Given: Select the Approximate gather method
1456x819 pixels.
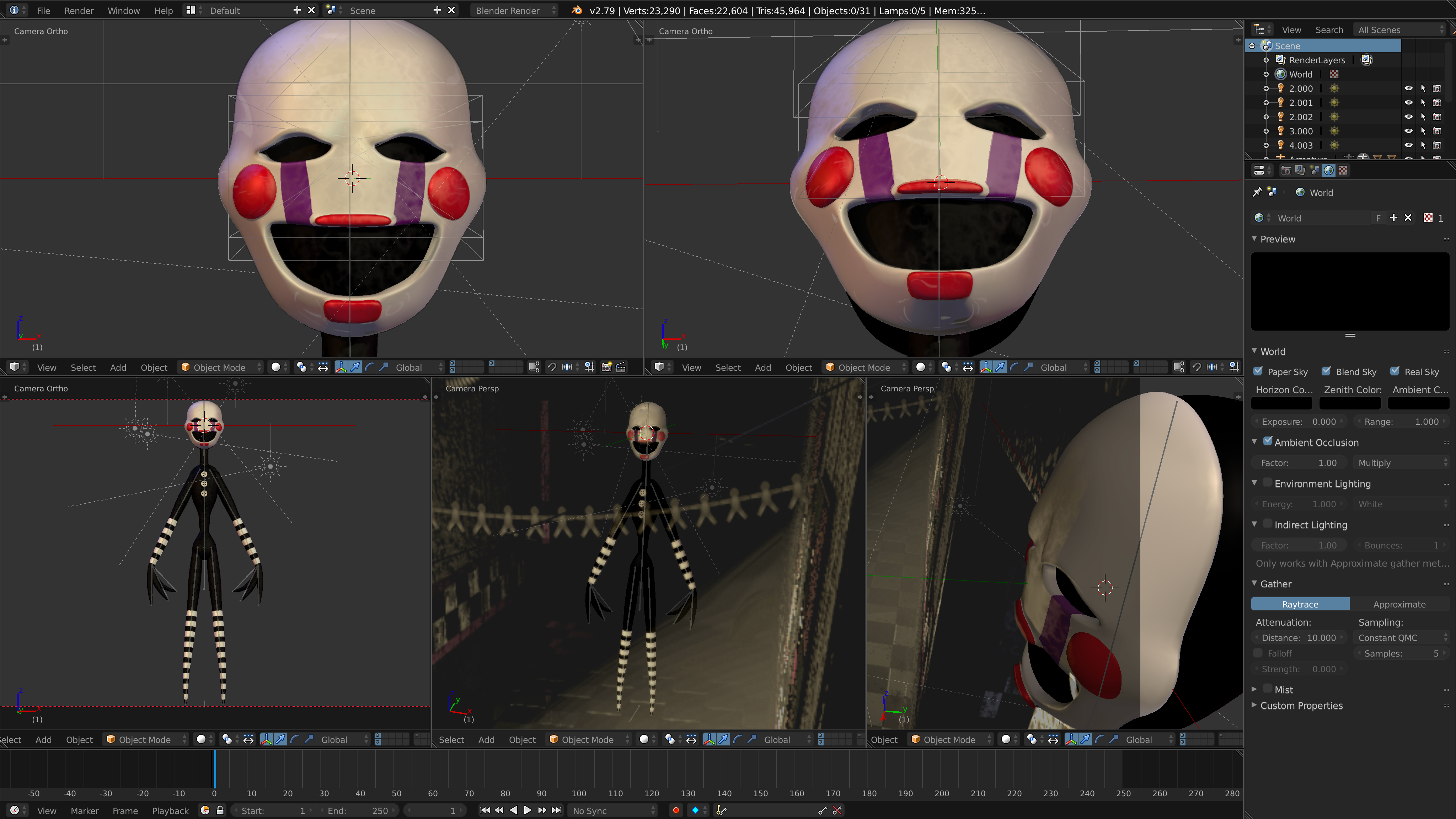Looking at the screenshot, I should click(1399, 604).
